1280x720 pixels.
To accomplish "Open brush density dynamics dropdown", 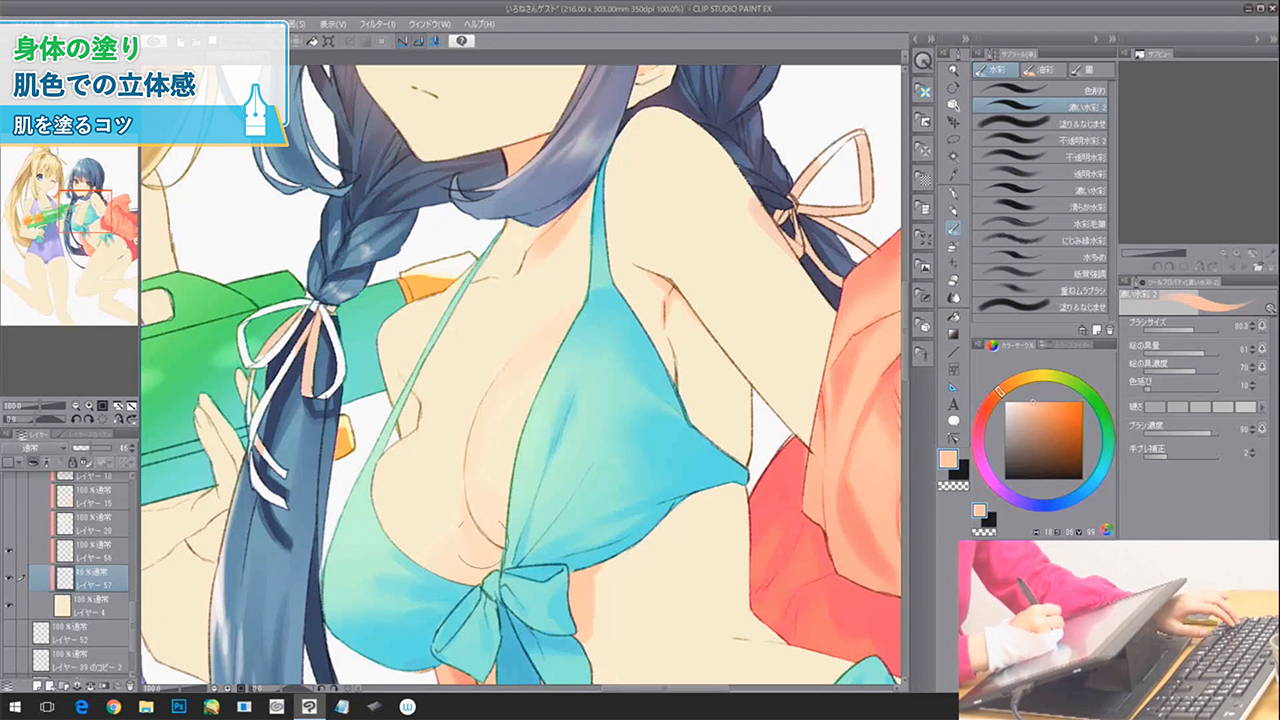I will point(1262,429).
